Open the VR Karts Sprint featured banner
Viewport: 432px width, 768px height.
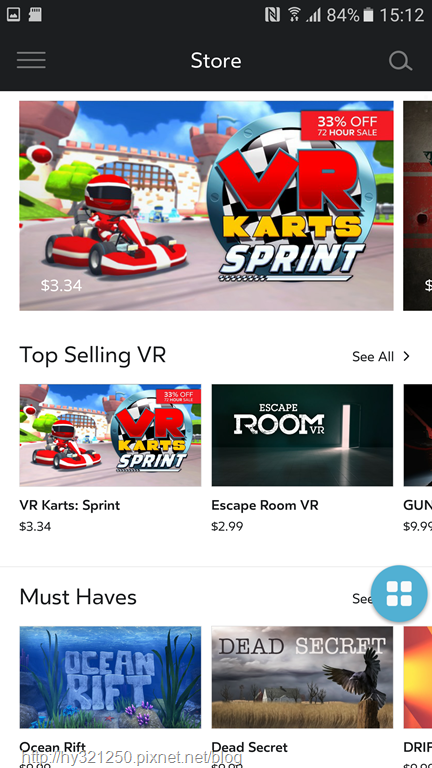click(206, 206)
